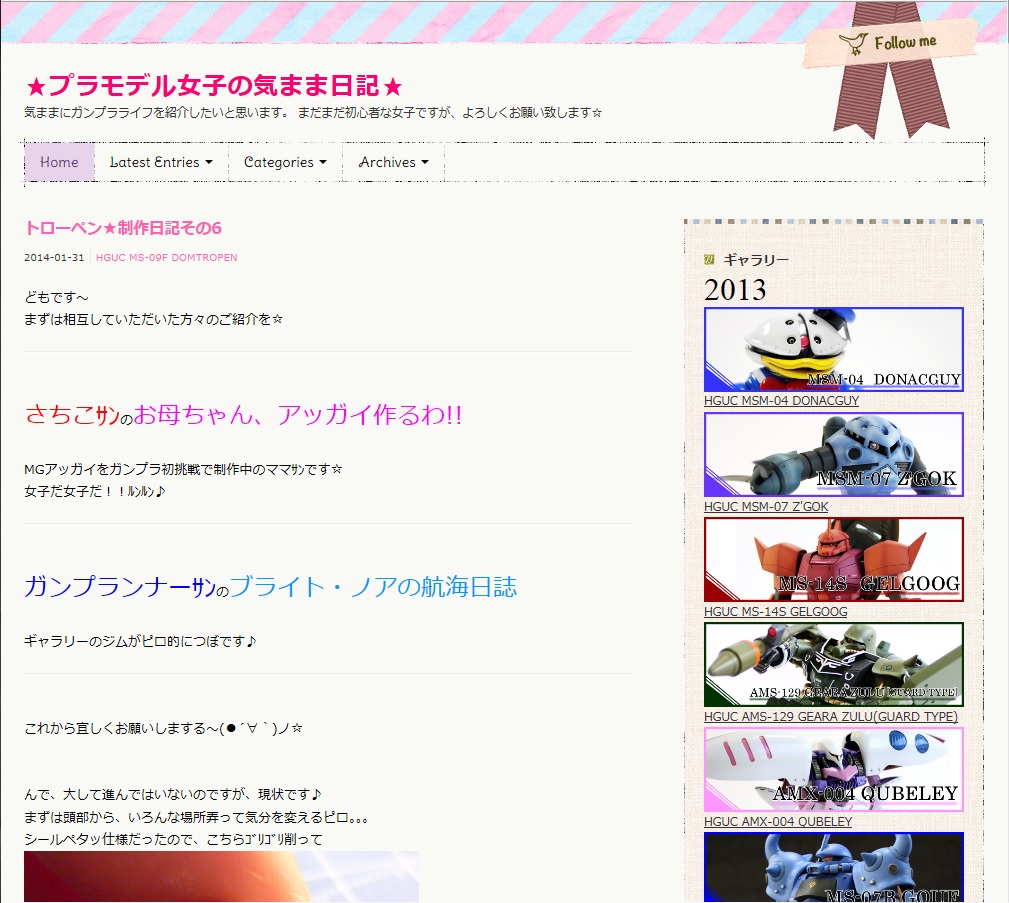
Task: Click the Follow me bird icon
Action: click(x=853, y=44)
